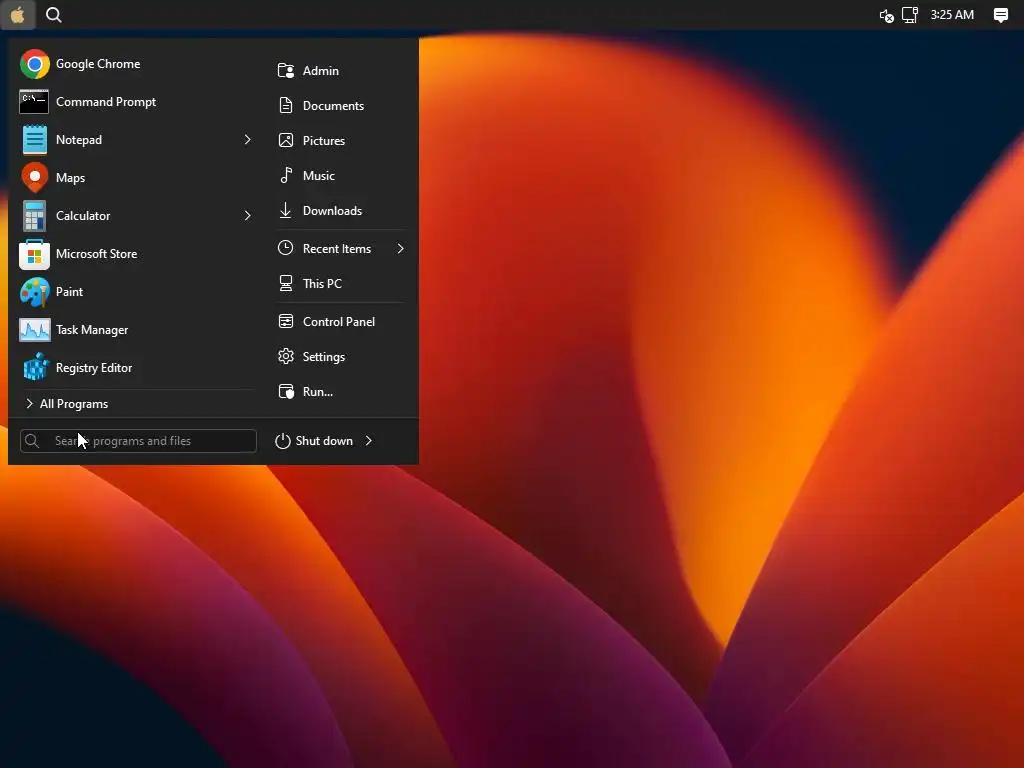The height and width of the screenshot is (768, 1024).
Task: Expand All Programs list
Action: tap(67, 404)
